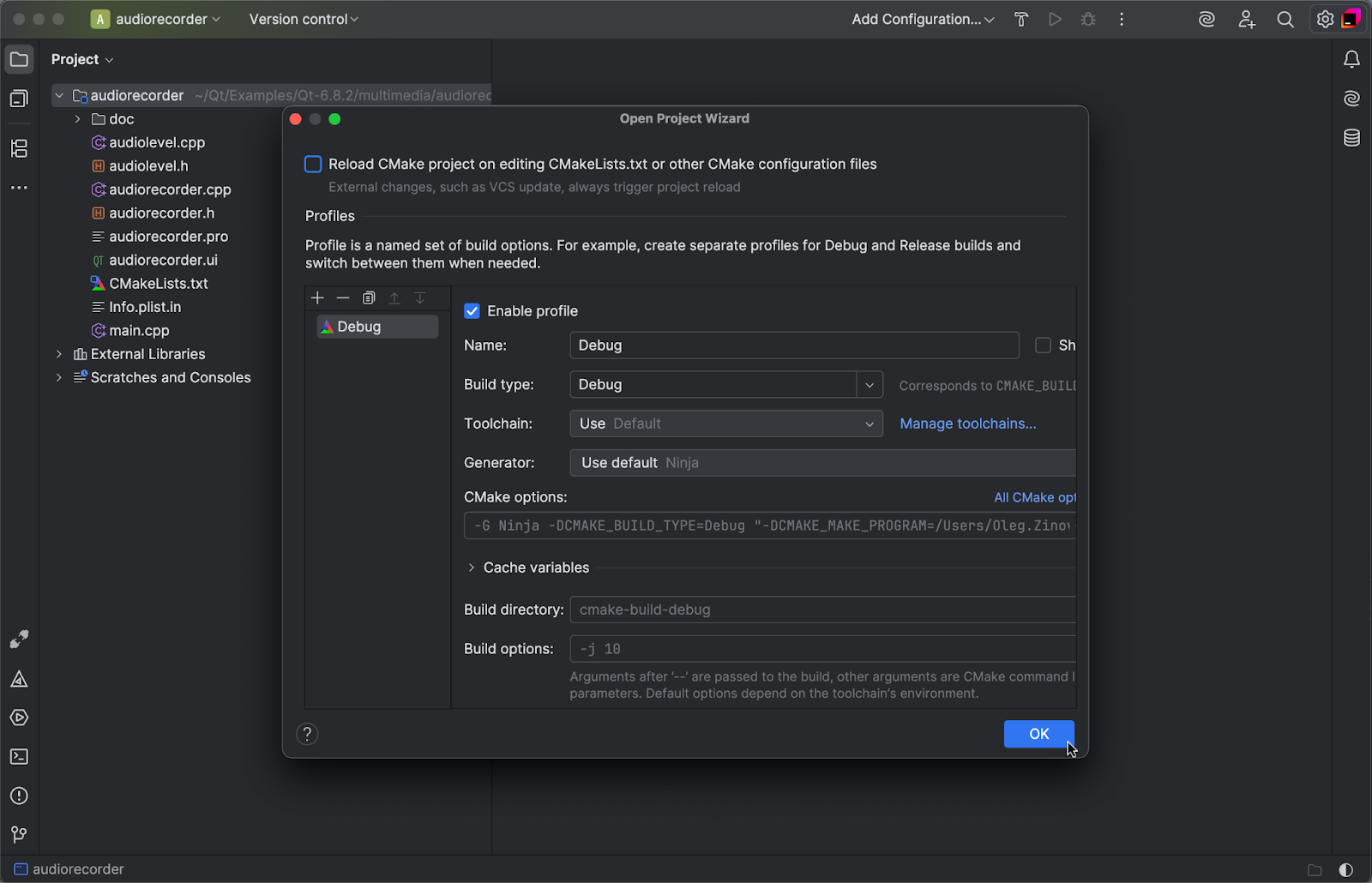Show more tool windows ellipsis
This screenshot has width=1372, height=883.
19,187
